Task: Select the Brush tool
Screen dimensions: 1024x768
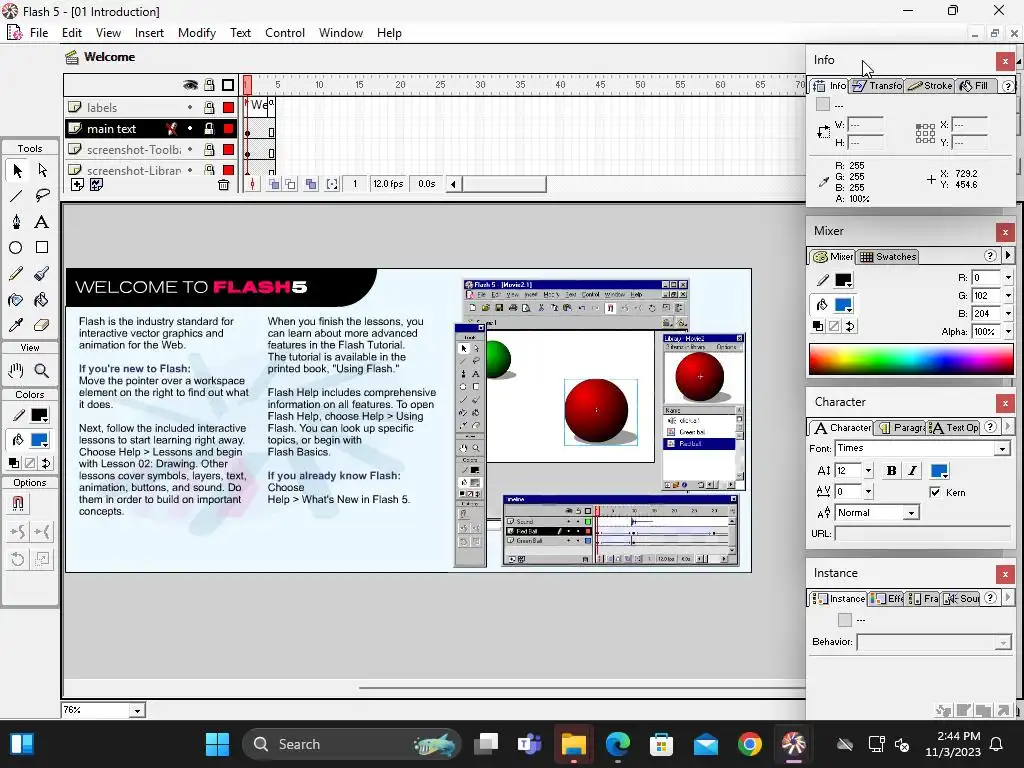Action: [42, 274]
